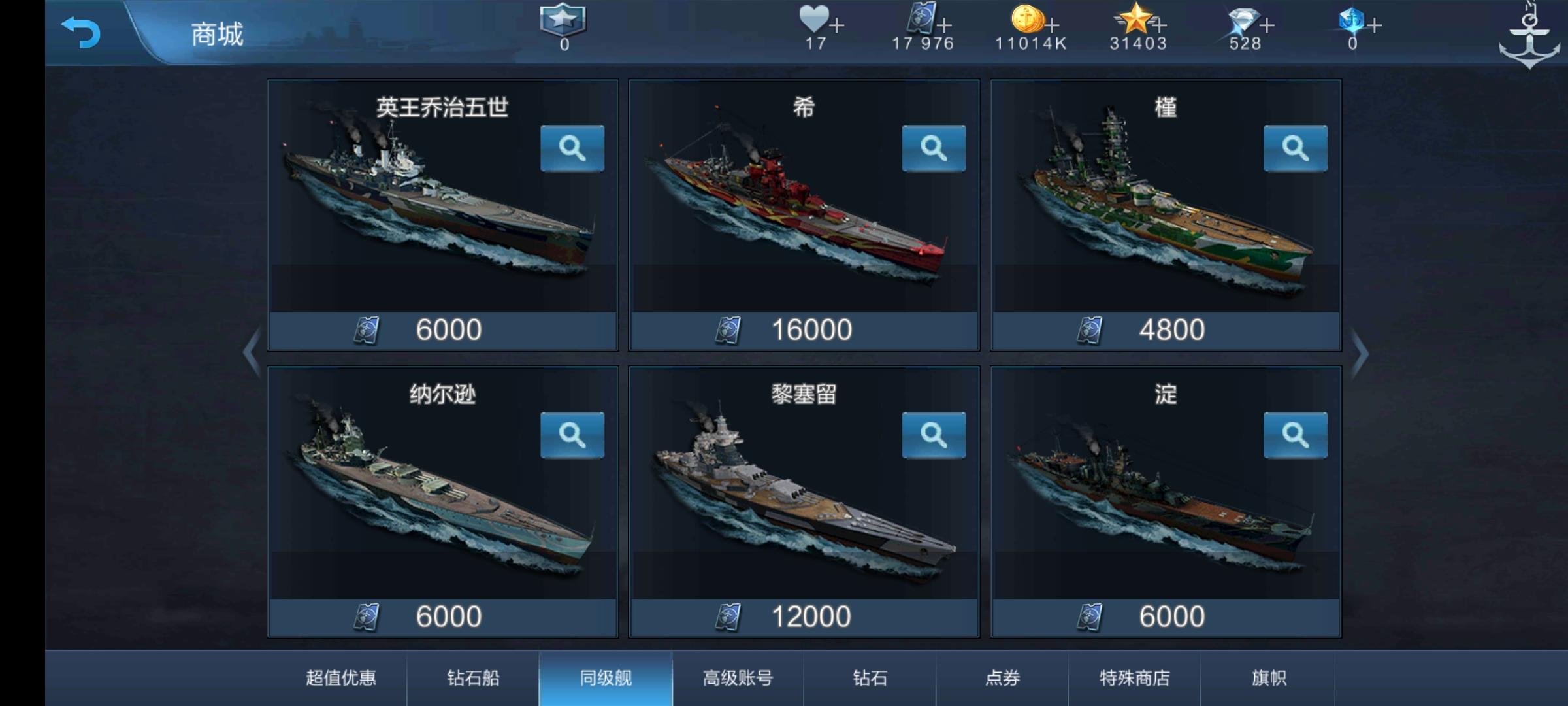1568x706 pixels.
Task: Open the 钻石船 tab
Action: coord(473,679)
